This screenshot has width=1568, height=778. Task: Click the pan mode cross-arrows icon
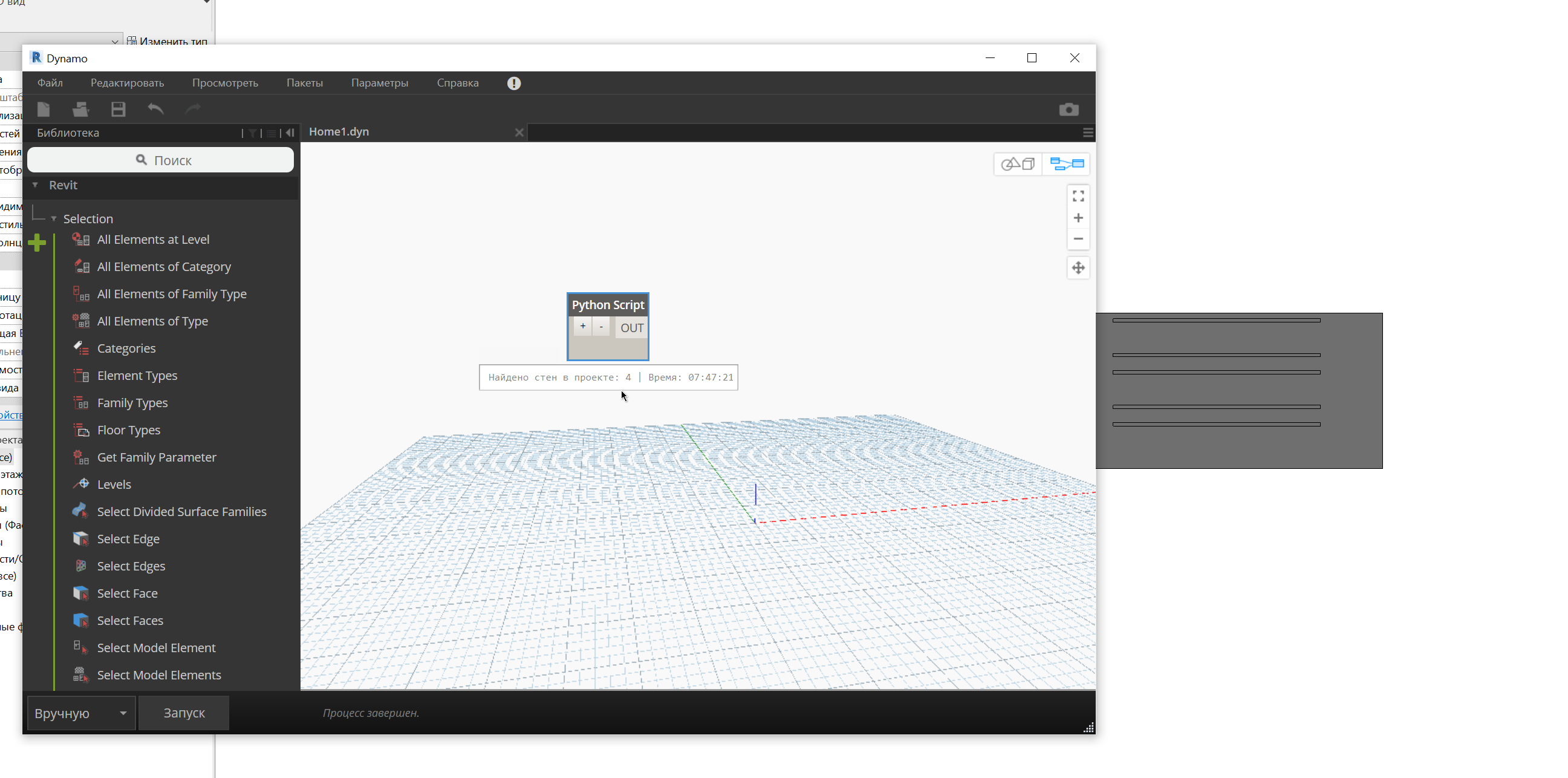(x=1078, y=268)
